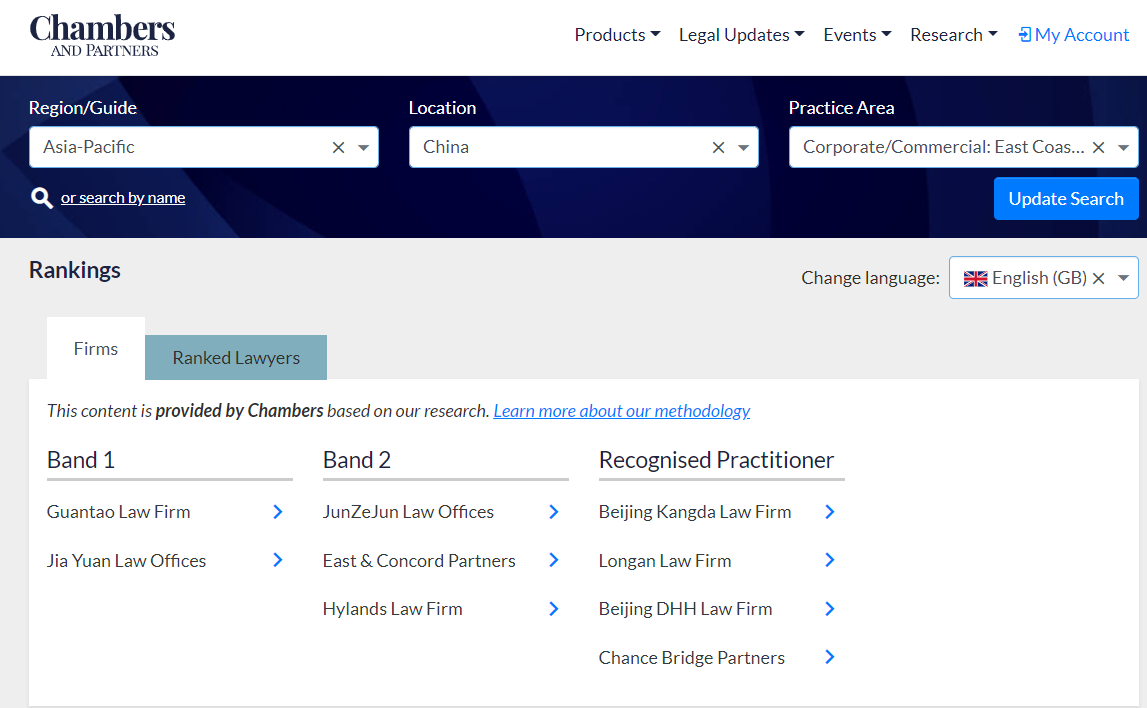The image size is (1147, 708).
Task: Click the arrow next to Longan Law Firm
Action: point(830,560)
